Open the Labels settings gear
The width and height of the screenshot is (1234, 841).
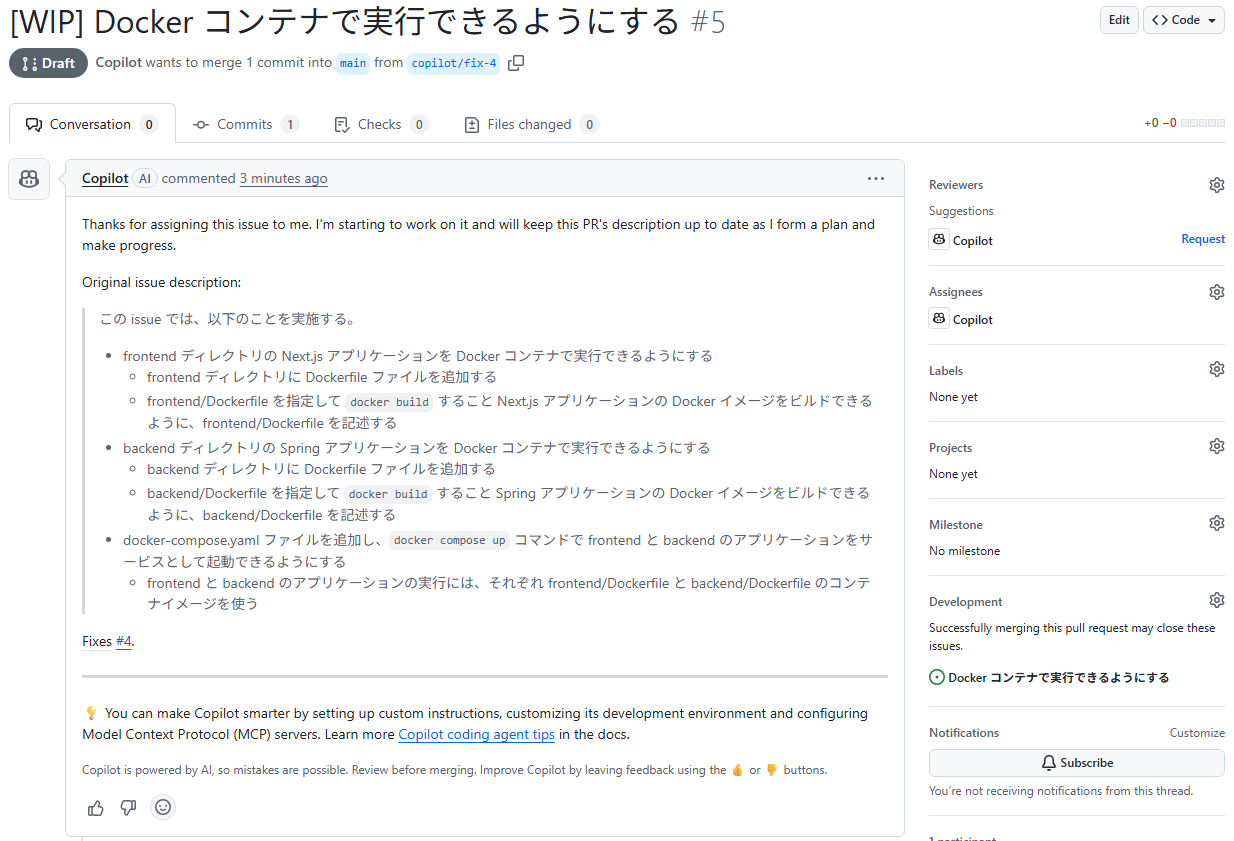point(1216,369)
